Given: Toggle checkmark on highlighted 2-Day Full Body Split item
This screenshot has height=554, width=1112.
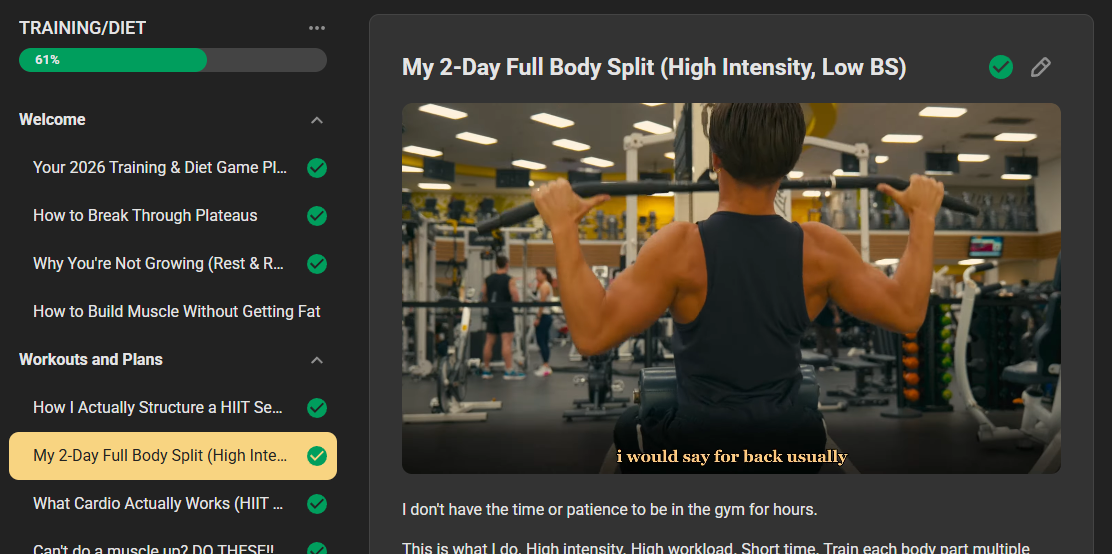Looking at the screenshot, I should point(317,456).
